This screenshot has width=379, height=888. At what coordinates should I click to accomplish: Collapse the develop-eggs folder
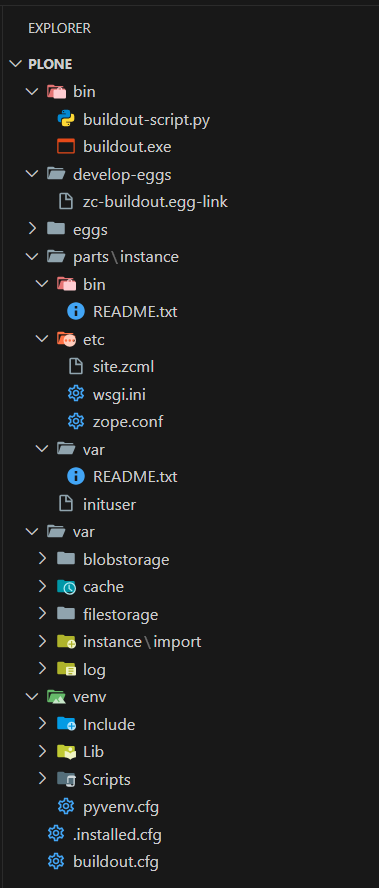pyautogui.click(x=32, y=174)
